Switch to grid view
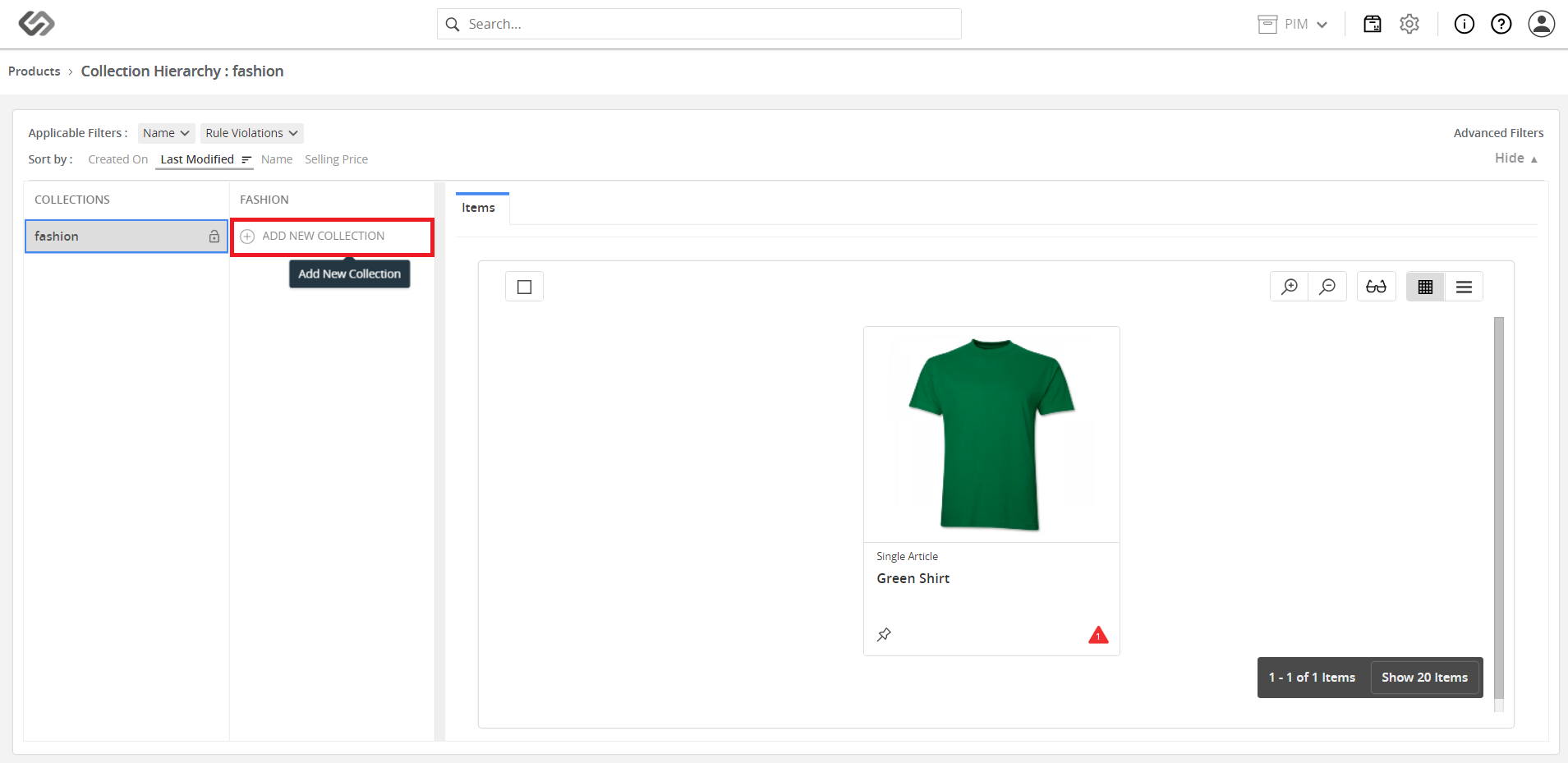The height and width of the screenshot is (763, 1568). 1425,287
